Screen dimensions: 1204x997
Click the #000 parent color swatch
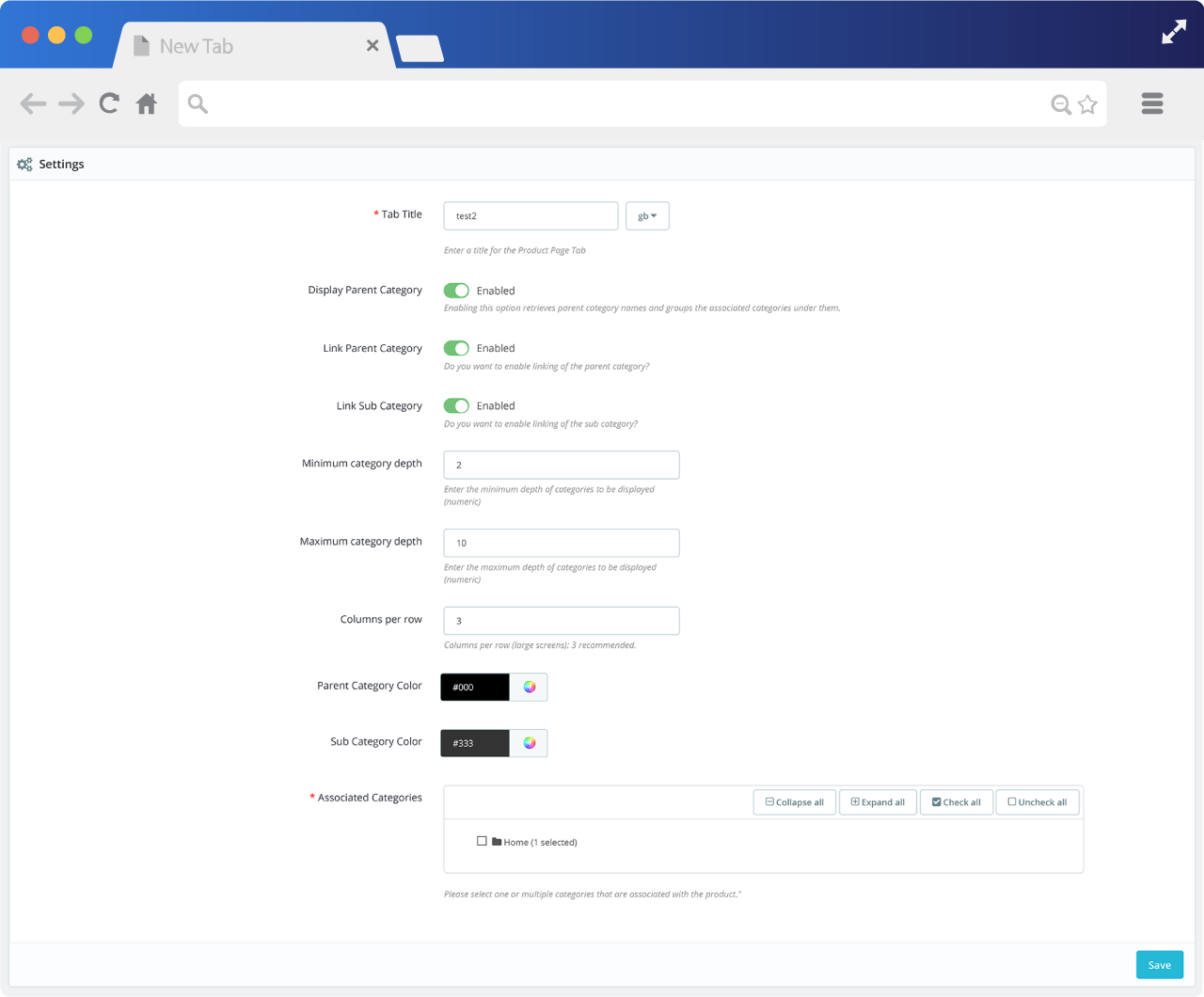(475, 687)
